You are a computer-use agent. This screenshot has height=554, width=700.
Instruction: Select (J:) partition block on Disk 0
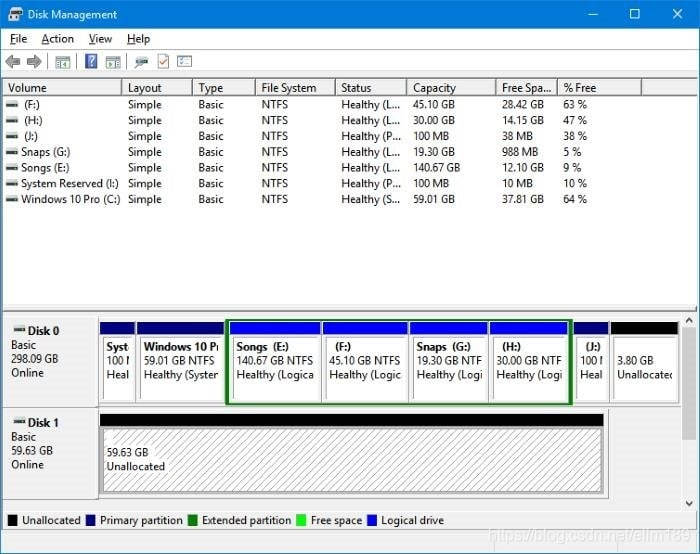[x=591, y=361]
